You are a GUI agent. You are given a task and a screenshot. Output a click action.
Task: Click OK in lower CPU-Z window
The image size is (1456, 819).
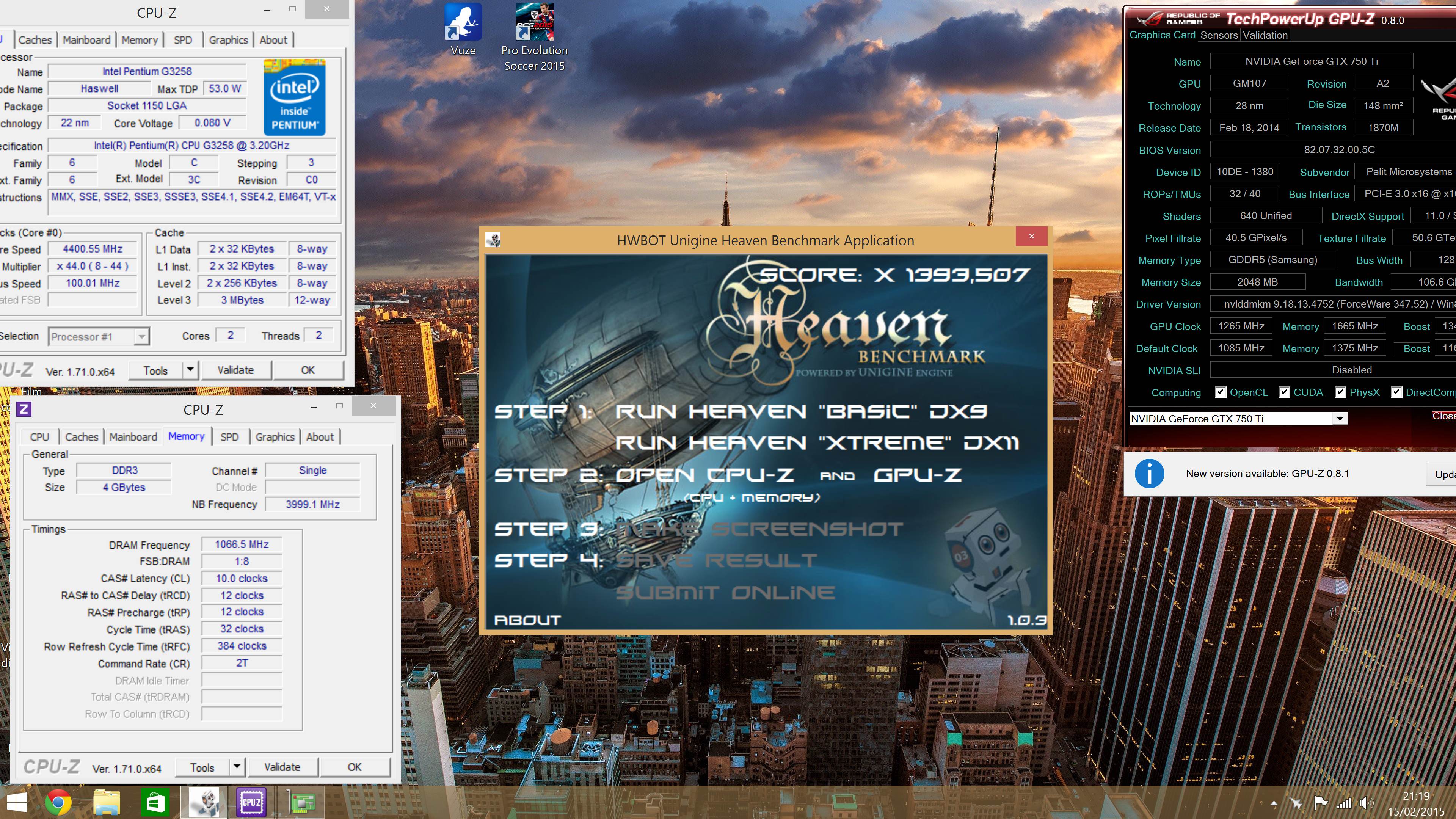point(355,767)
